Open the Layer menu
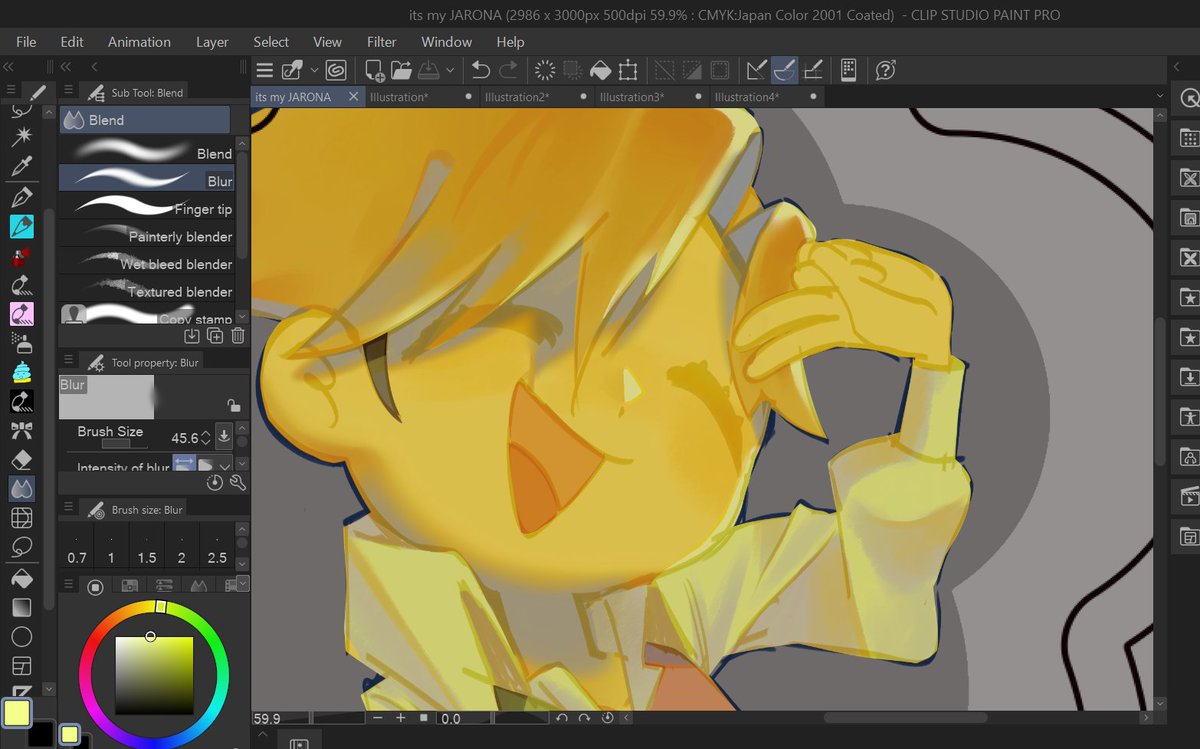The height and width of the screenshot is (749, 1200). click(x=212, y=42)
